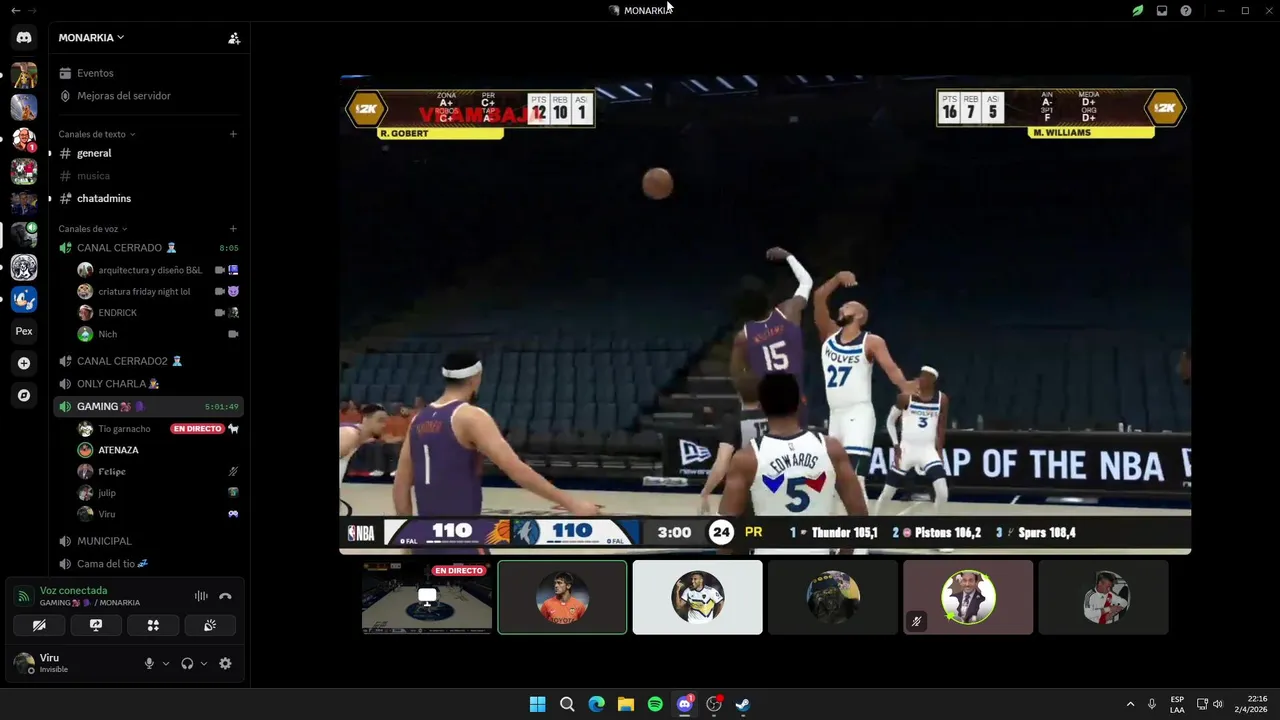1280x720 pixels.
Task: Create a voice channel plus icon
Action: [x=233, y=229]
